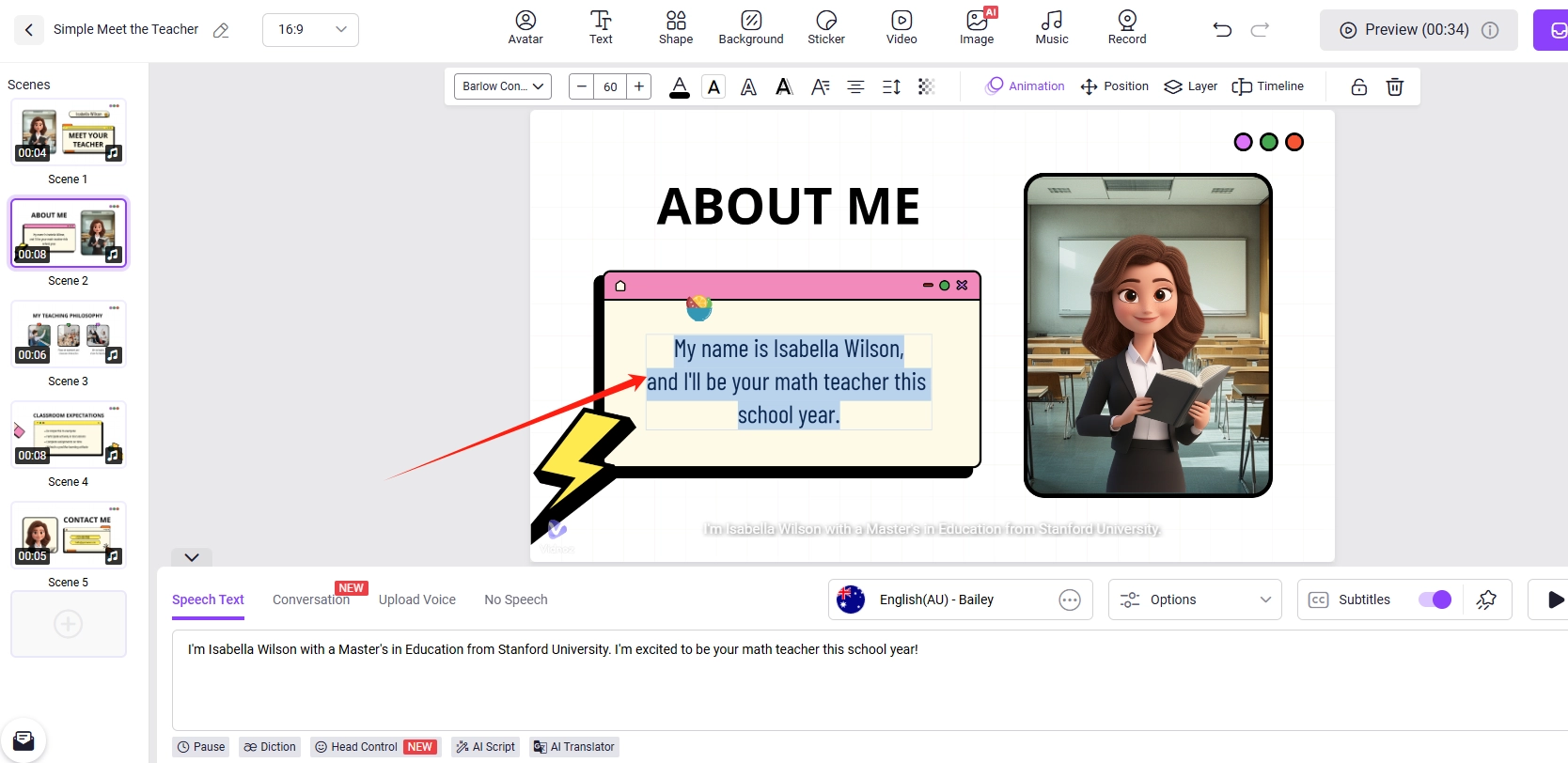Click the Preview (00:34) button
This screenshot has width=1568, height=763.
click(x=1417, y=30)
